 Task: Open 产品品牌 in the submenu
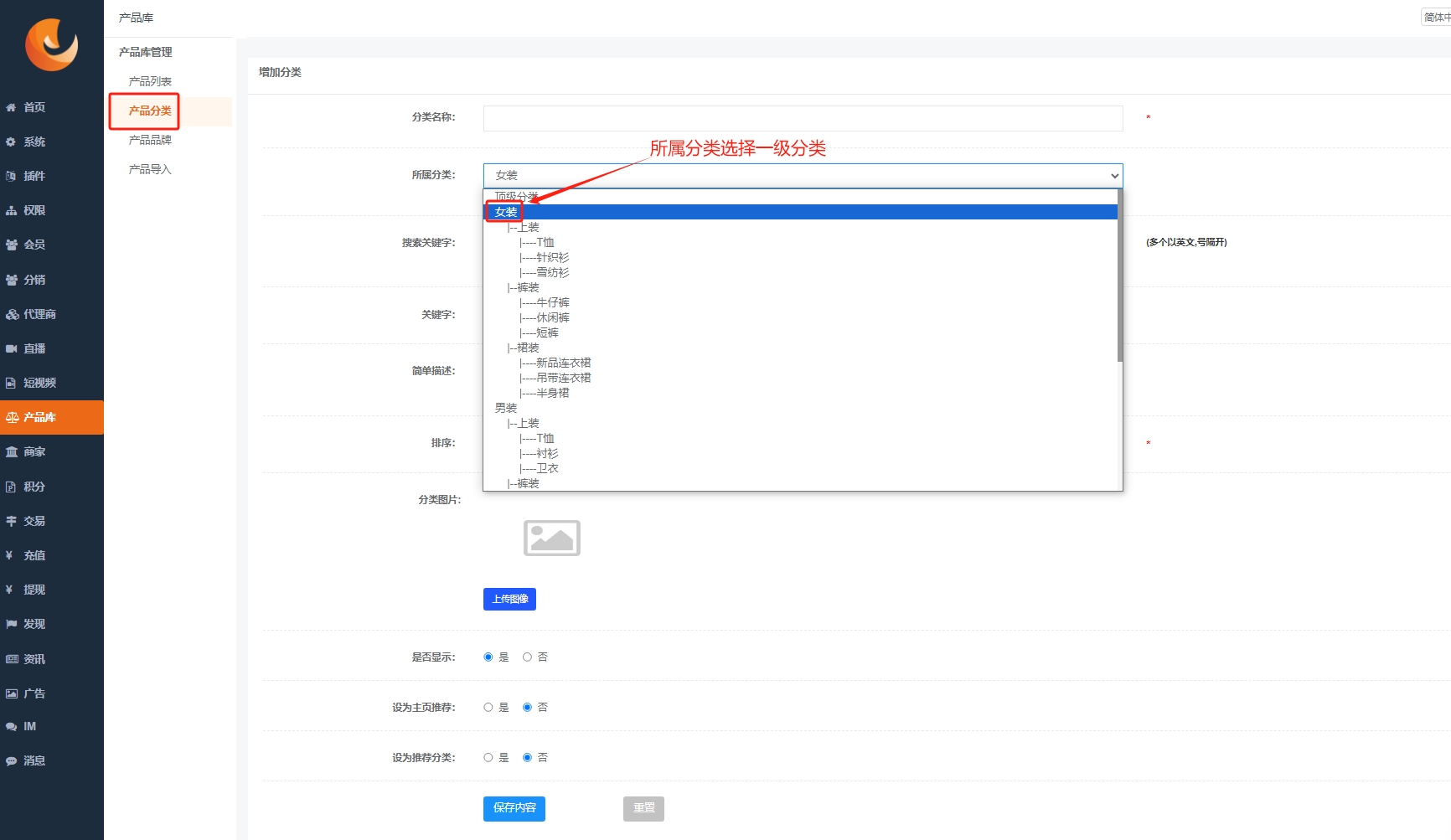coord(150,140)
